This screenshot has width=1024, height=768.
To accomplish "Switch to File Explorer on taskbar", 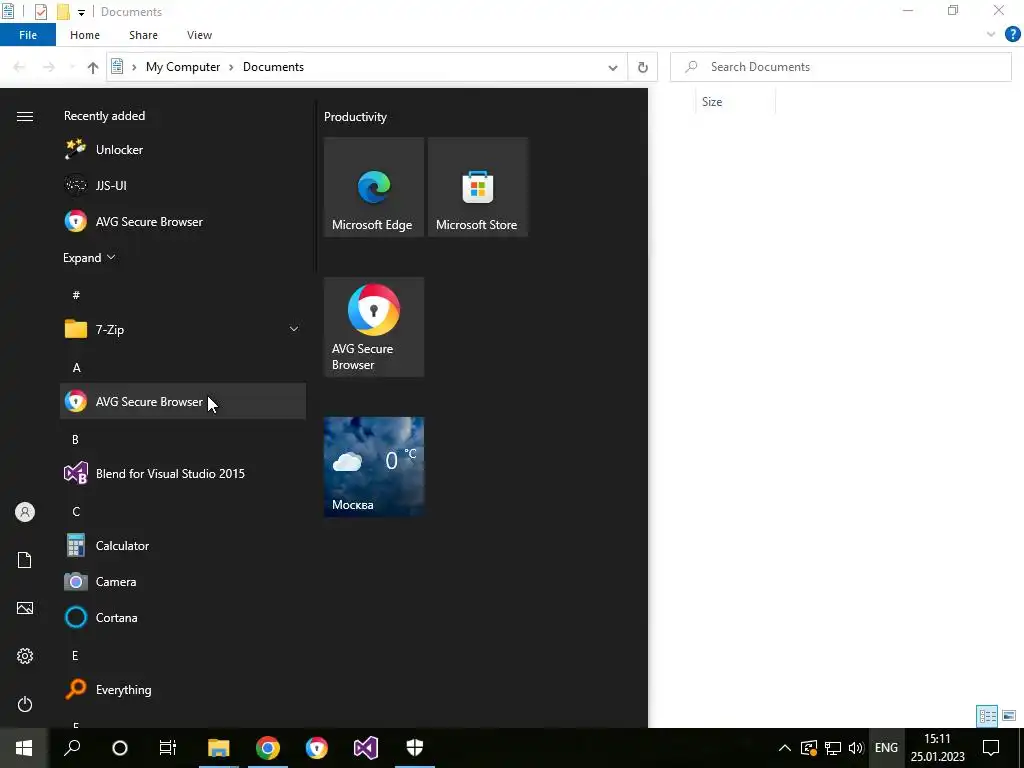I will [219, 748].
